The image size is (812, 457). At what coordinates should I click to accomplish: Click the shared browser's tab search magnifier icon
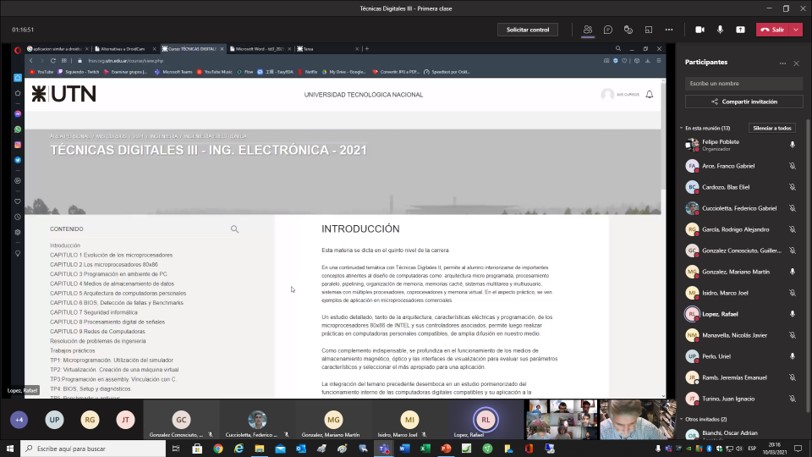tap(618, 49)
